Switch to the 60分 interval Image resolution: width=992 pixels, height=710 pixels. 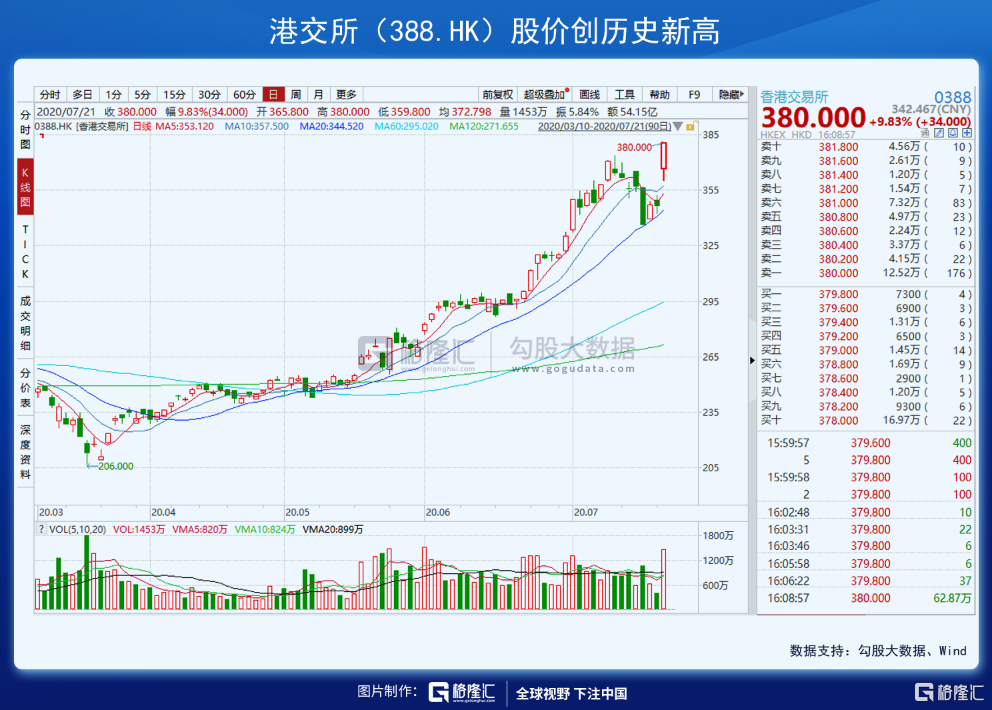244,94
